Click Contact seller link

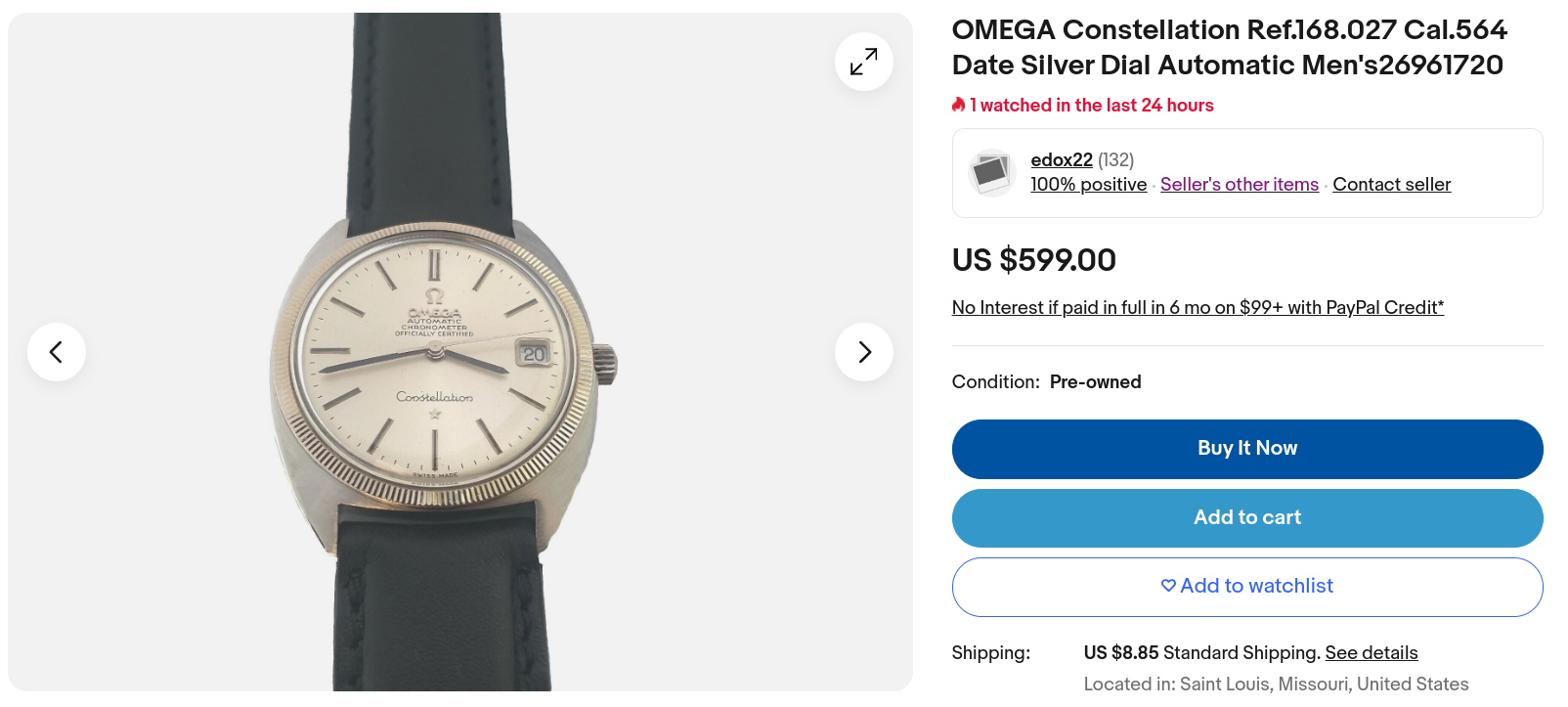tap(1391, 185)
